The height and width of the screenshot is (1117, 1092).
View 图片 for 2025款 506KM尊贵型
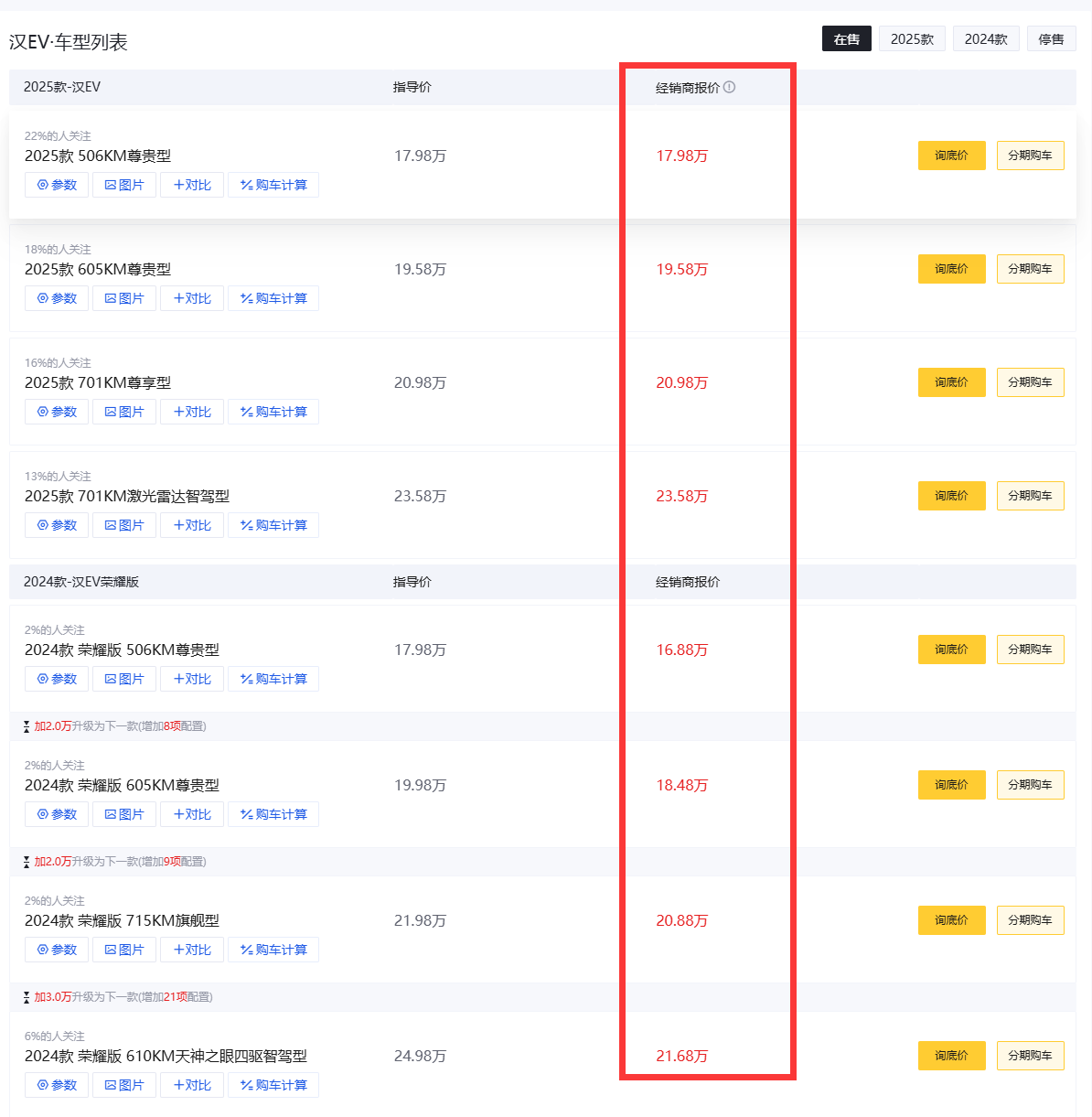pyautogui.click(x=124, y=185)
